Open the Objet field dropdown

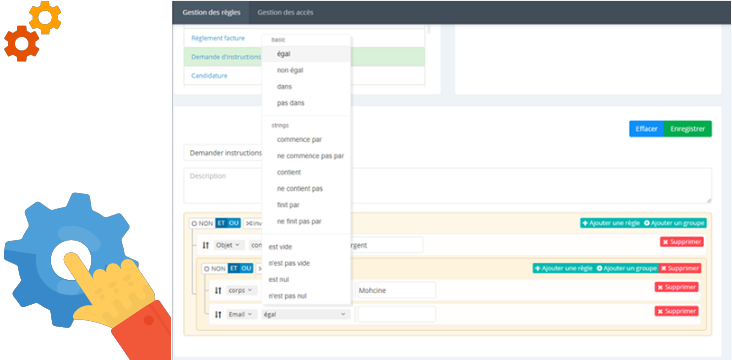(229, 245)
